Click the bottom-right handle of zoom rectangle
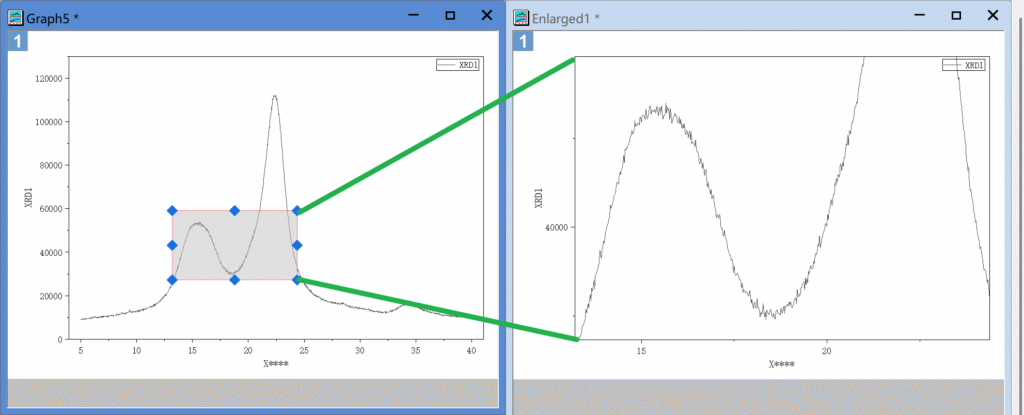The image size is (1024, 415). (297, 280)
